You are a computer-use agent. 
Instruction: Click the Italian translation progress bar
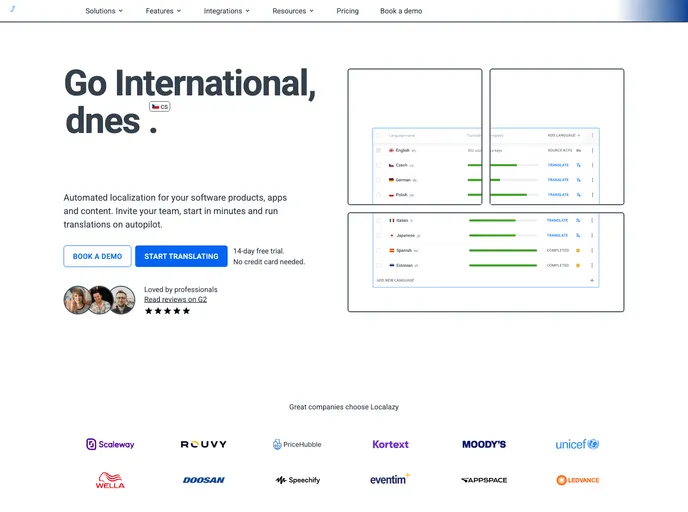505,220
